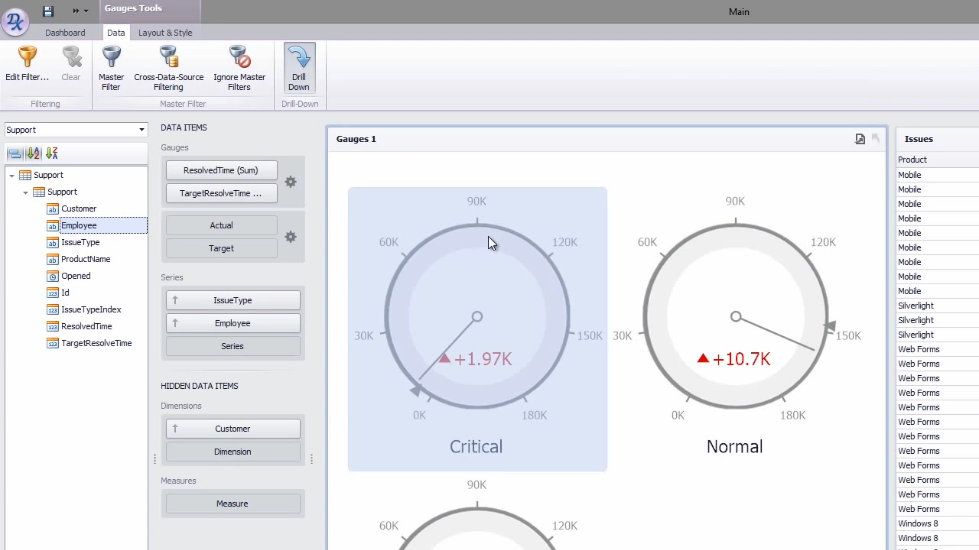Switch to the Layout & Style tab
The height and width of the screenshot is (550, 979).
(165, 32)
